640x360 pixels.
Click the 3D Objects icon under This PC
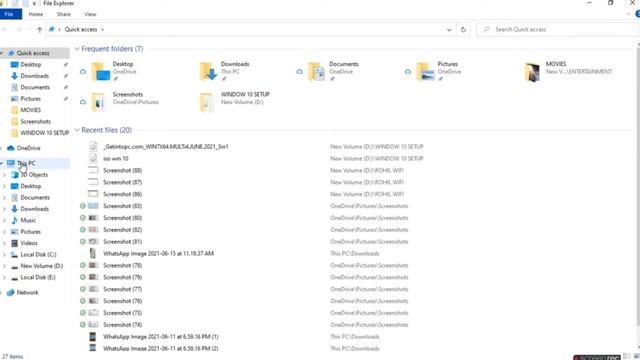[x=15, y=175]
